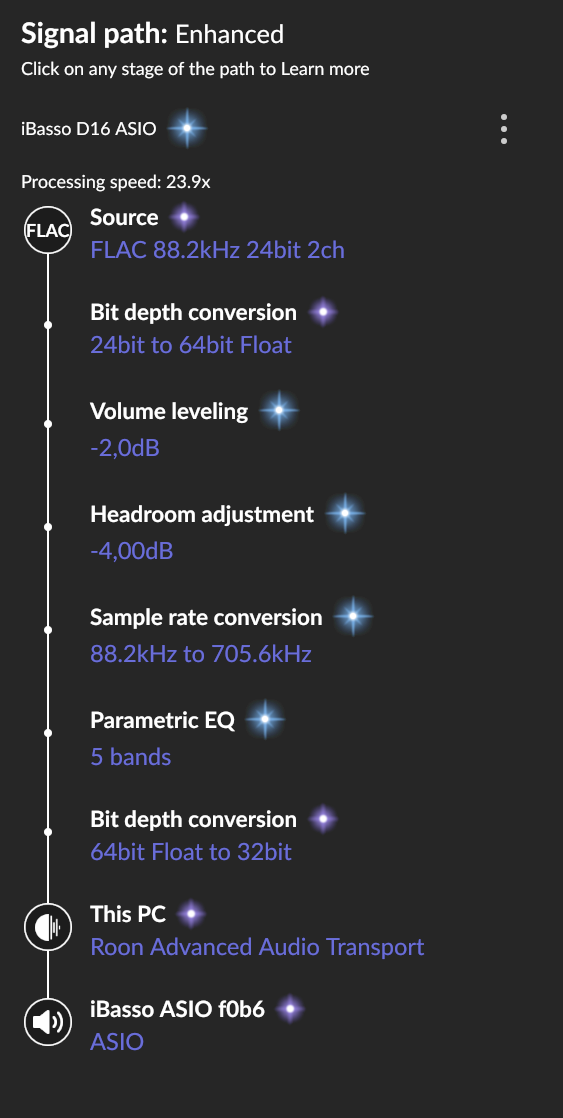Viewport: 563px width, 1118px height.
Task: Click the star beside iBasso D16 ASIO
Action: pos(187,129)
